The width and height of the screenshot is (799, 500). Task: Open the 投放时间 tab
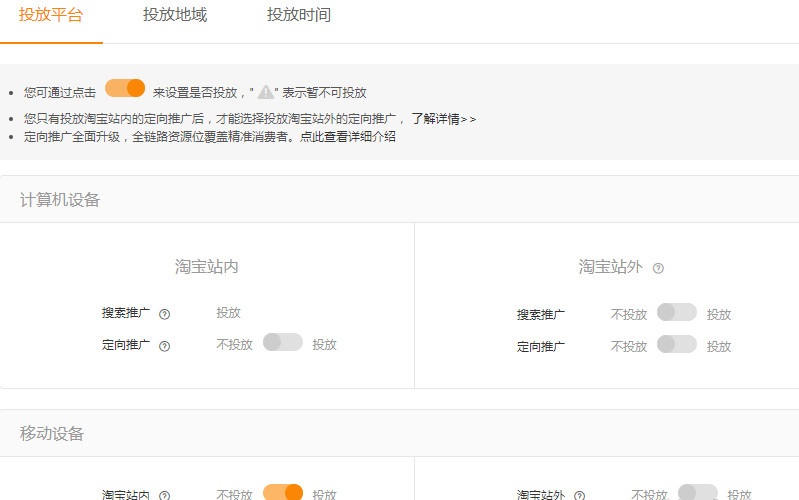(x=299, y=15)
